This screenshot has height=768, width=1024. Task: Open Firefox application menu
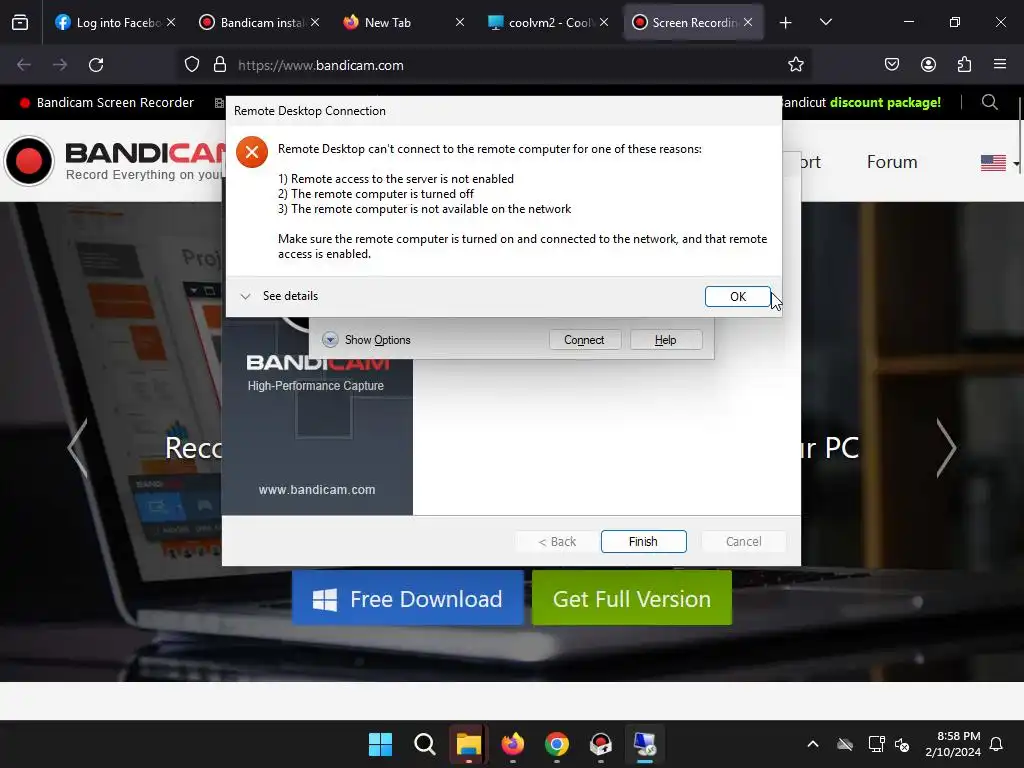[x=1000, y=64]
